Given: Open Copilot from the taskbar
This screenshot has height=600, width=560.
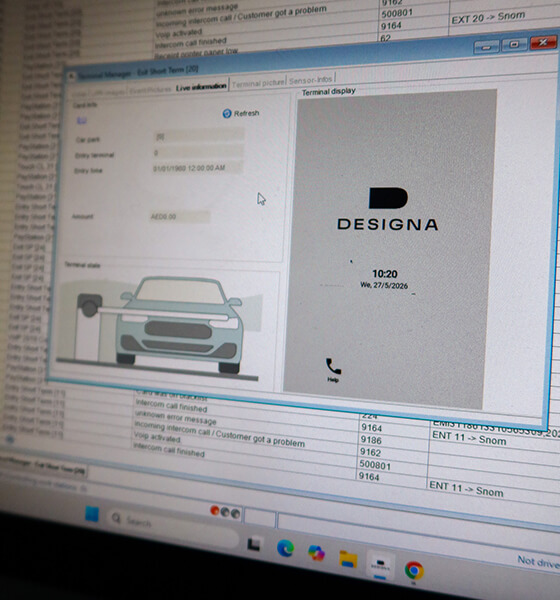Looking at the screenshot, I should click(x=316, y=553).
